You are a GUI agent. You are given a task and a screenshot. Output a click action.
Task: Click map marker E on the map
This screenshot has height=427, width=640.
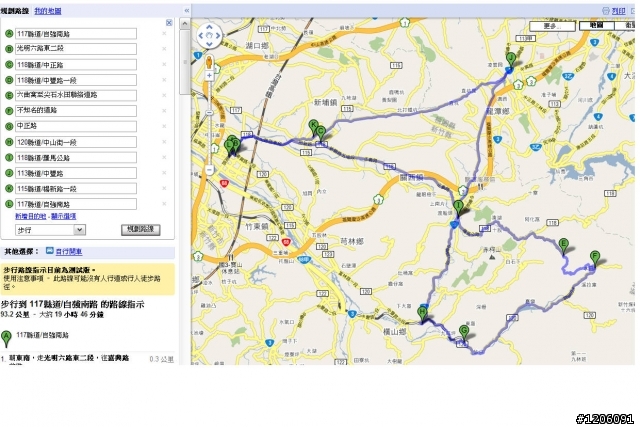click(x=564, y=247)
